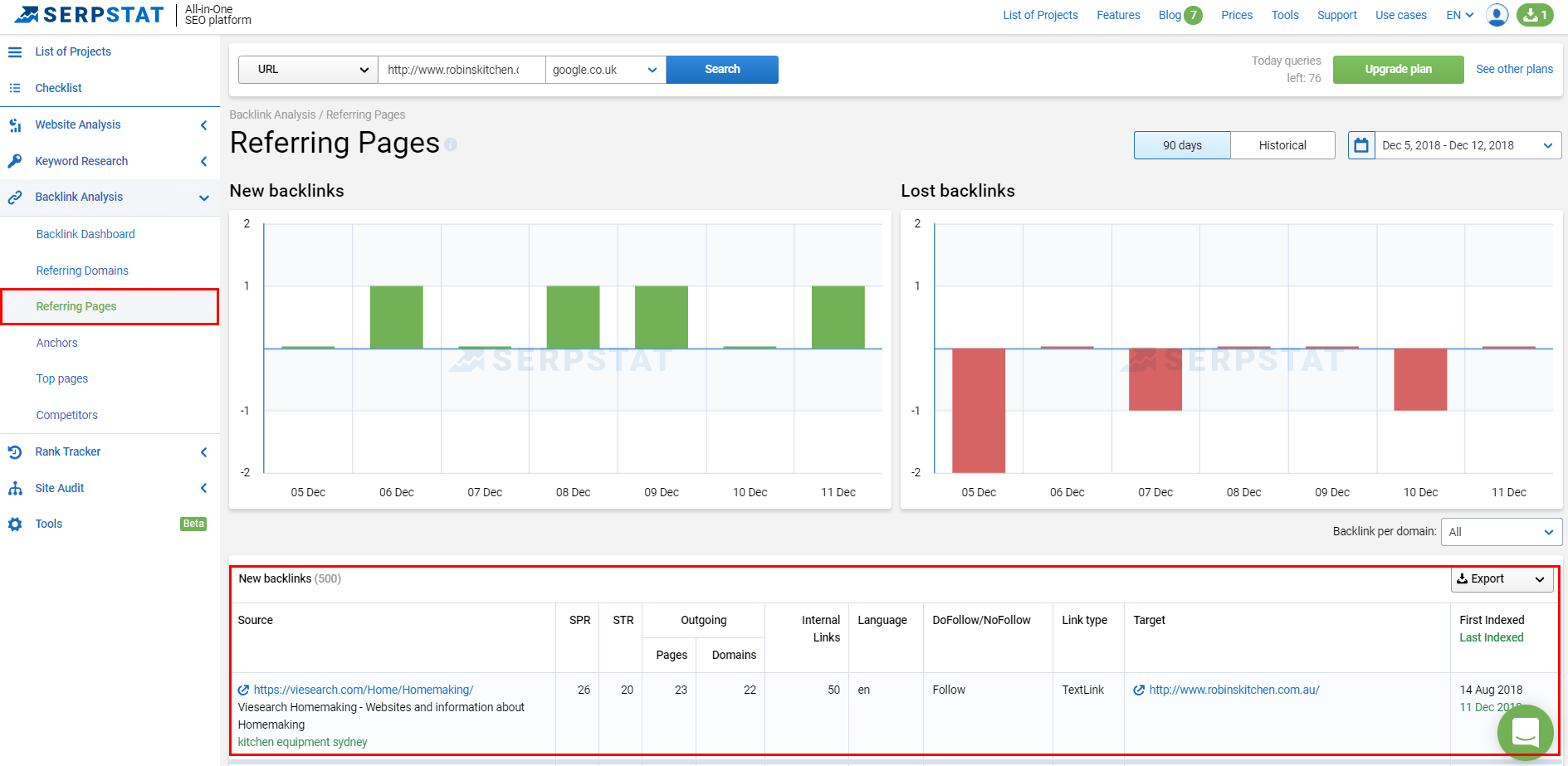This screenshot has height=766, width=1568.
Task: Select the 90 days view toggle
Action: pyautogui.click(x=1182, y=145)
